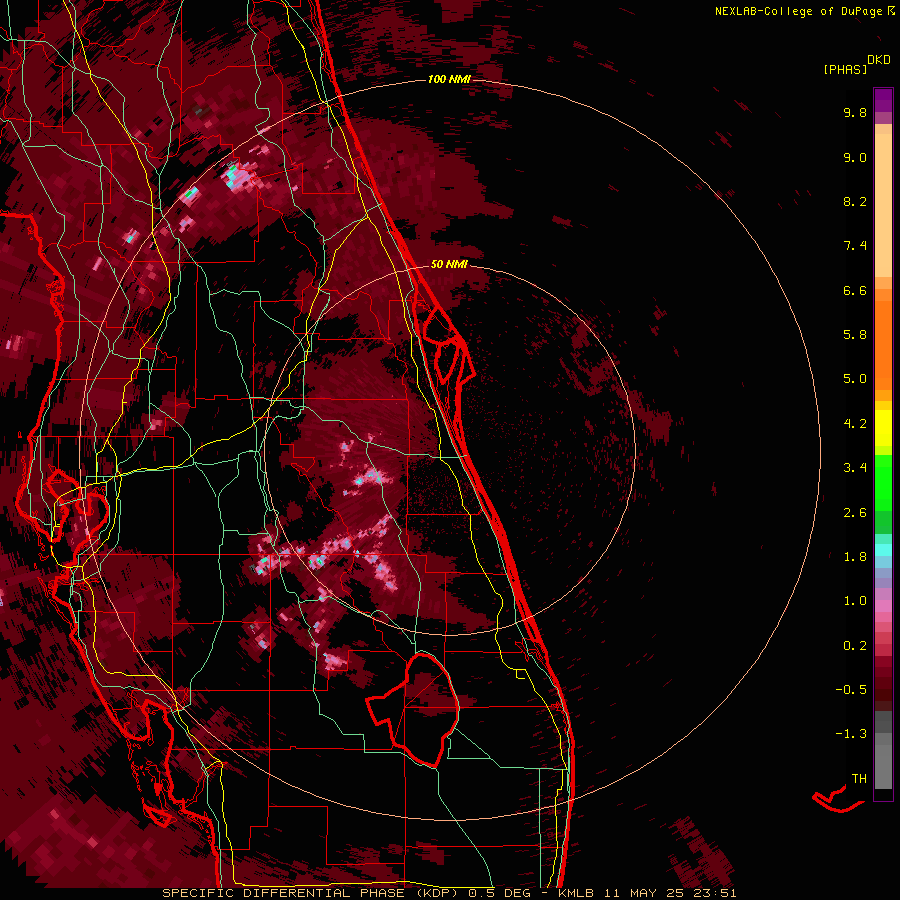This screenshot has height=900, width=900.
Task: Click the 50 NMI range ring label
Action: (x=449, y=264)
